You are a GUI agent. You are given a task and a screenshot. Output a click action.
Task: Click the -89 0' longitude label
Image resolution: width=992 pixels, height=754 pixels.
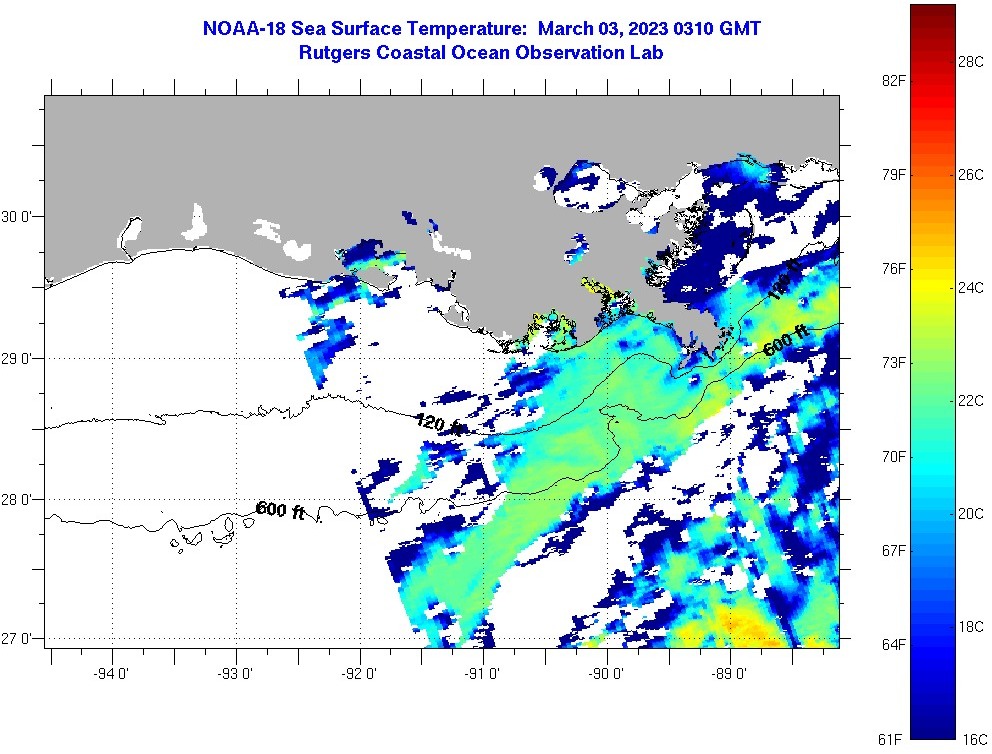pyautogui.click(x=729, y=674)
